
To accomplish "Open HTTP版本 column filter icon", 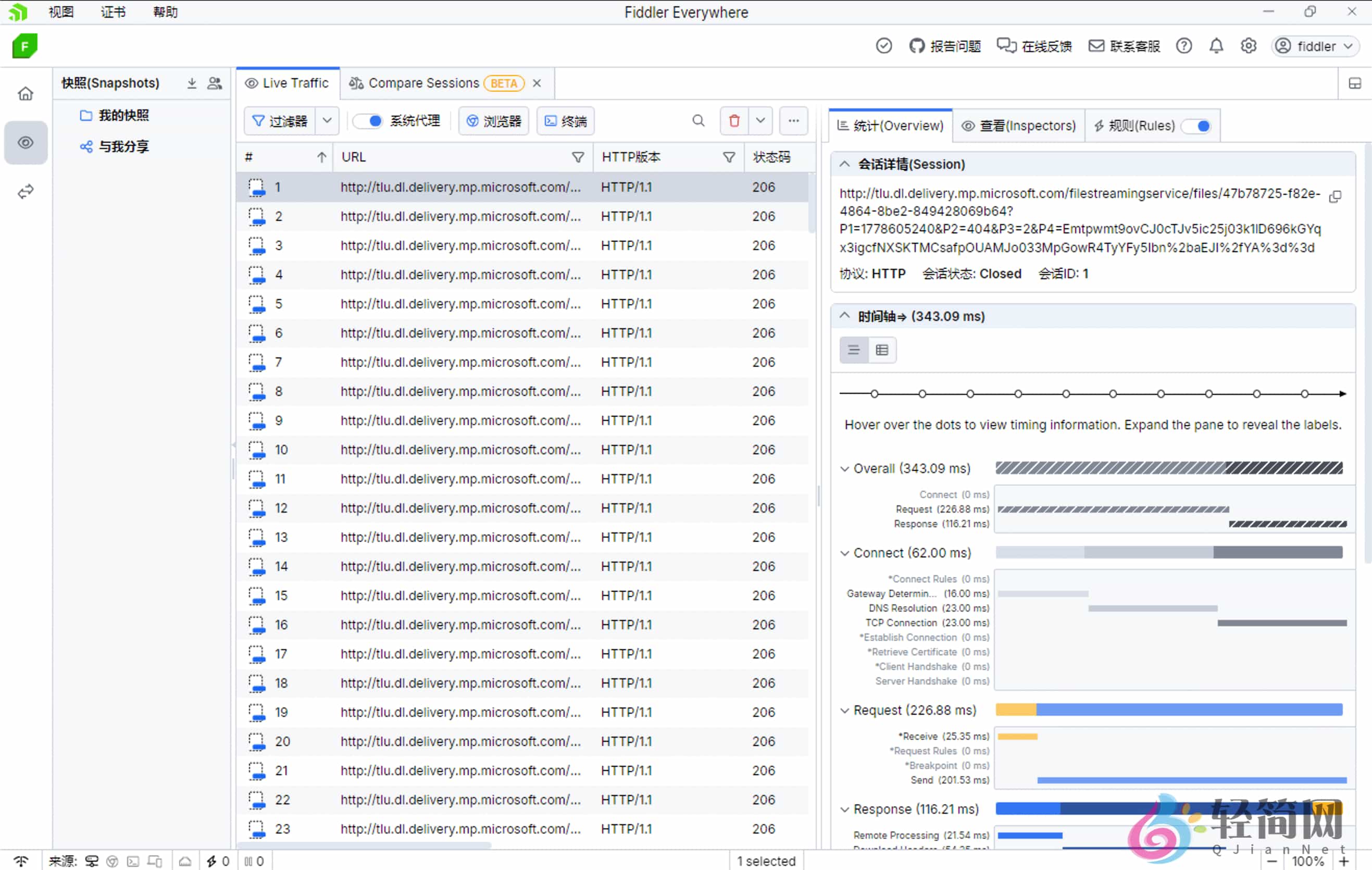I will [729, 157].
